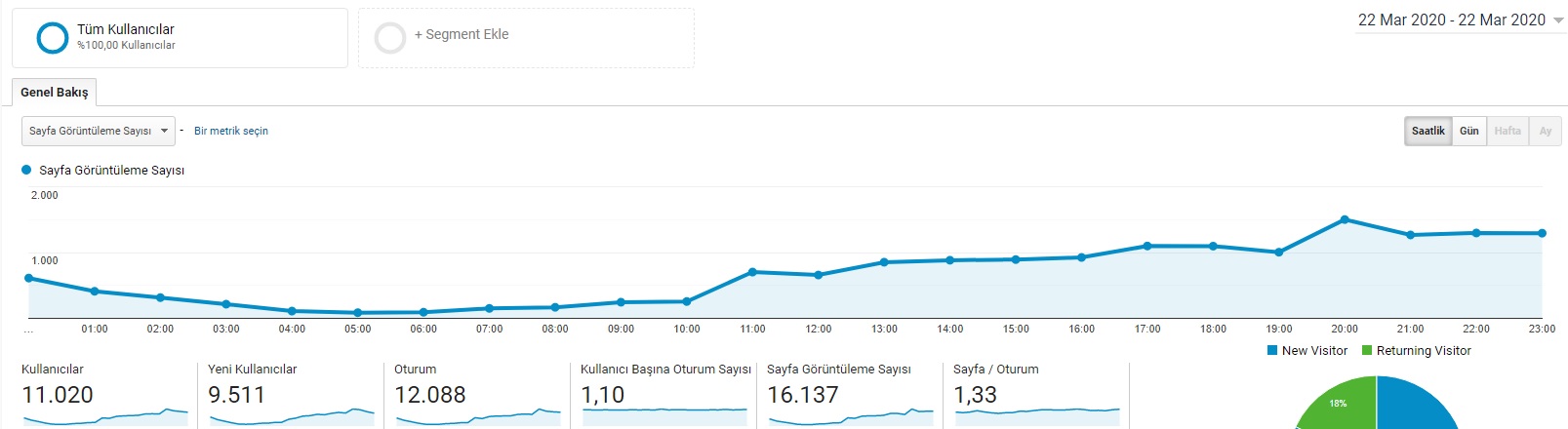This screenshot has height=429, width=1568.
Task: Click the empty circle in Segment Ekle
Action: tap(390, 38)
